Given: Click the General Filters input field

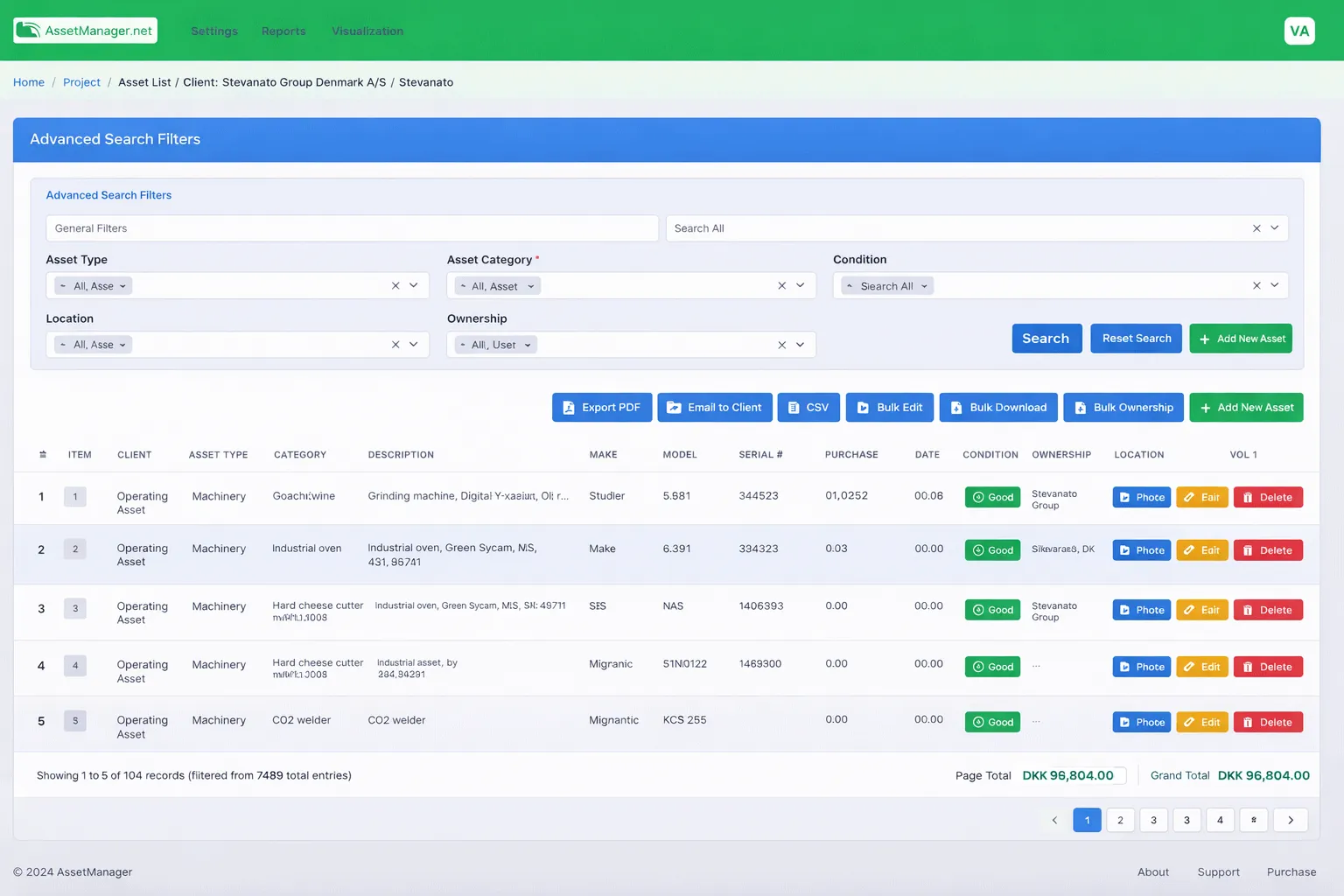Looking at the screenshot, I should click(x=352, y=228).
